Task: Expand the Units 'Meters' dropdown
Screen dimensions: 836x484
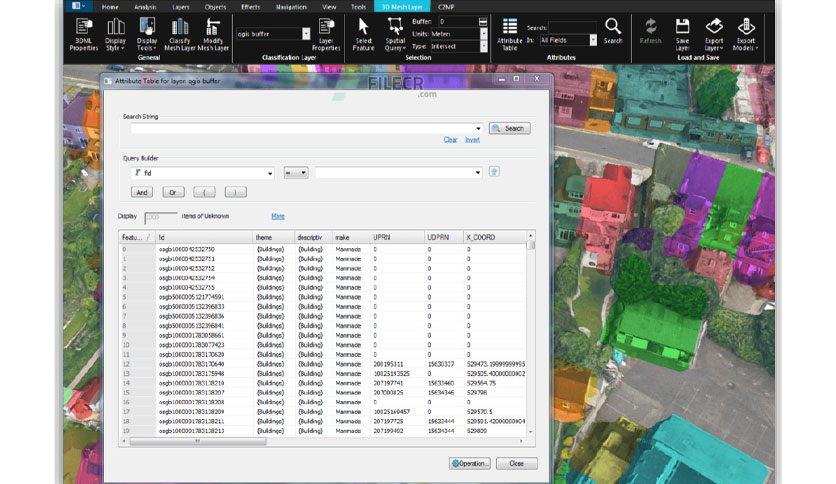Action: [x=484, y=34]
